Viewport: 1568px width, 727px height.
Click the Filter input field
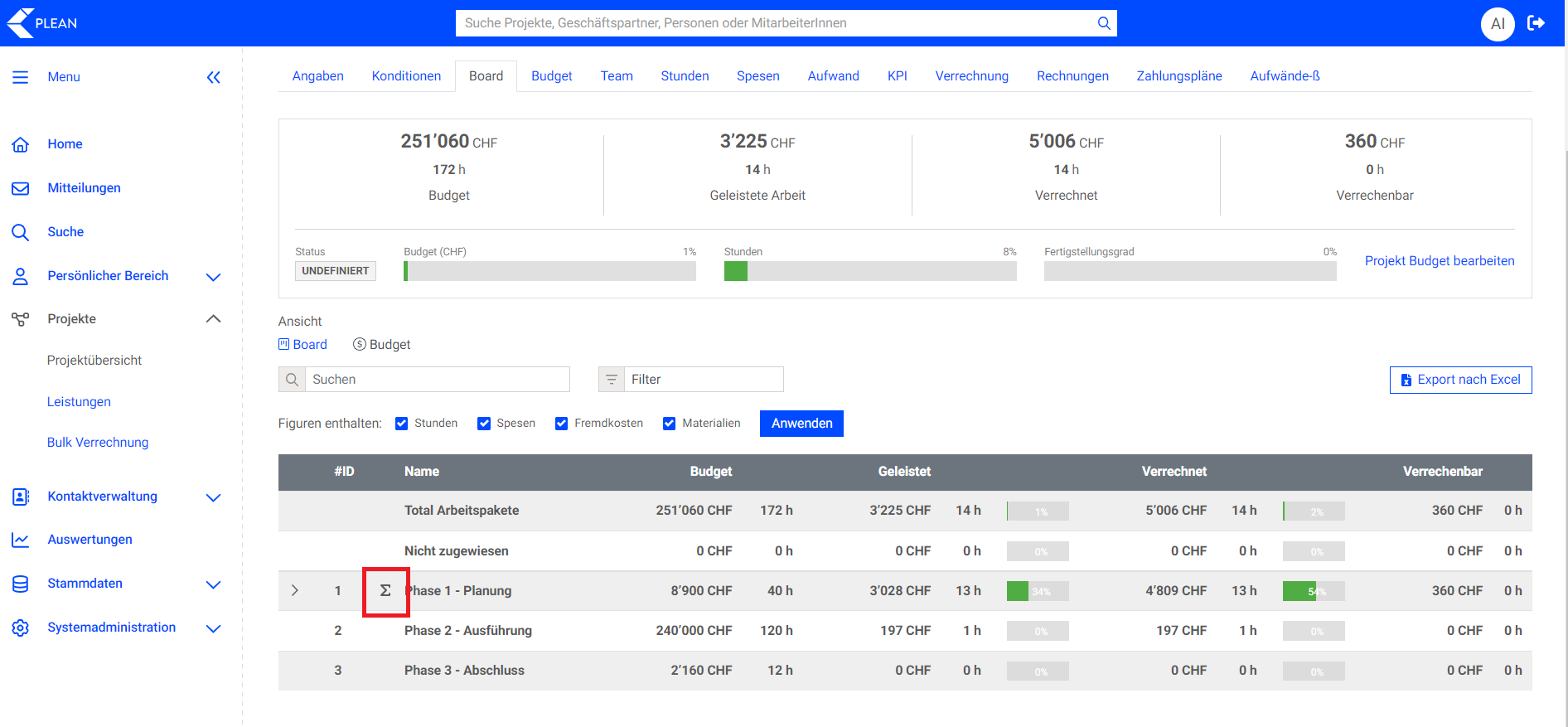[704, 380]
